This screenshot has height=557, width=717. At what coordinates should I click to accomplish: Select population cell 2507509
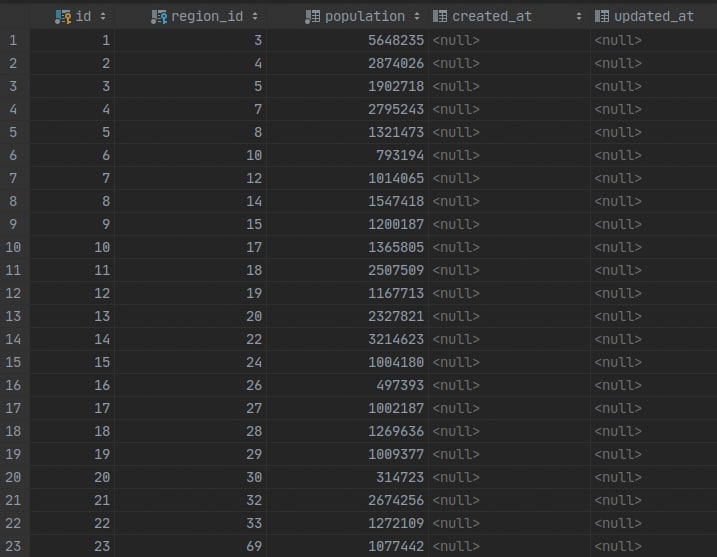pos(348,270)
